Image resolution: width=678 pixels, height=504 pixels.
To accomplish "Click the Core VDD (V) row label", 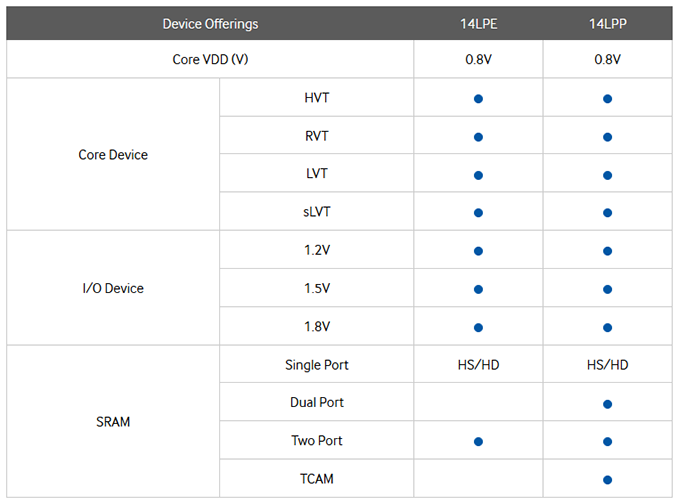I will tap(210, 60).
